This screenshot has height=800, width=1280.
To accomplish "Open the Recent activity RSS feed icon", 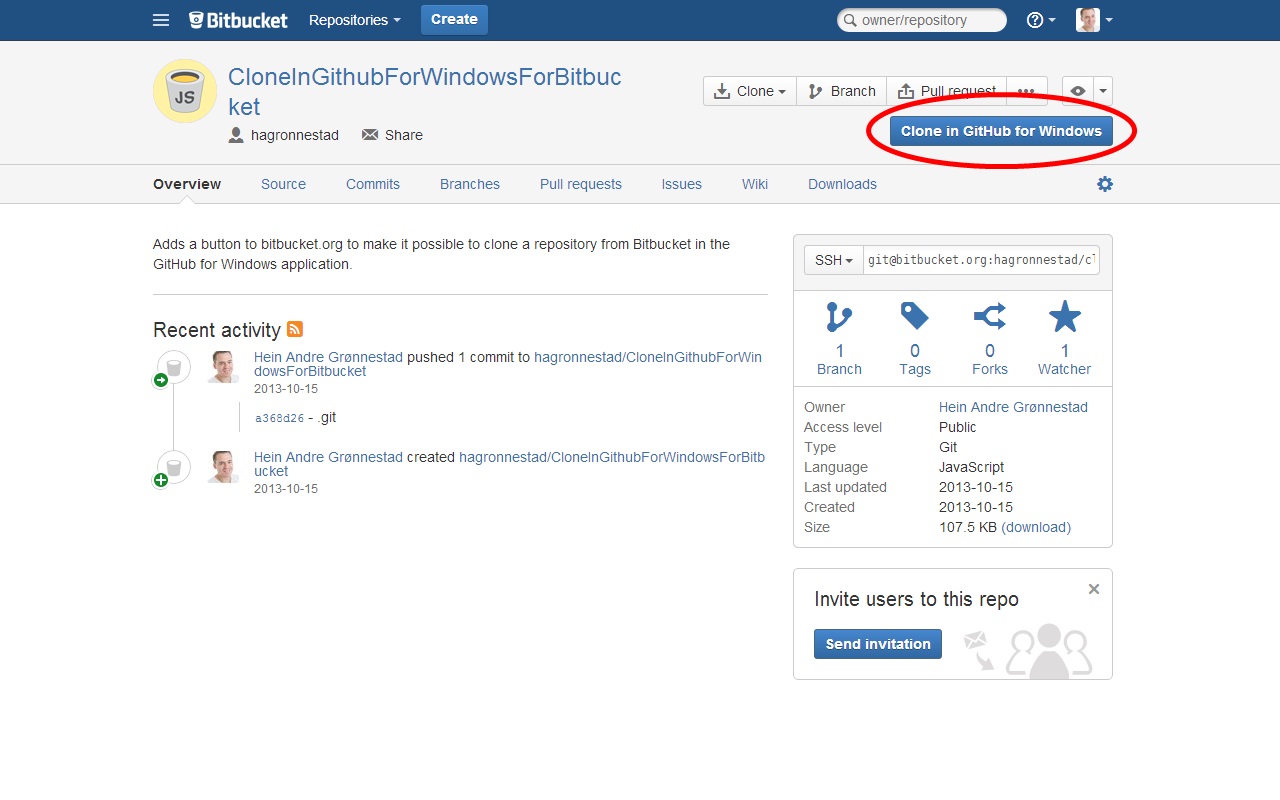I will click(x=295, y=329).
